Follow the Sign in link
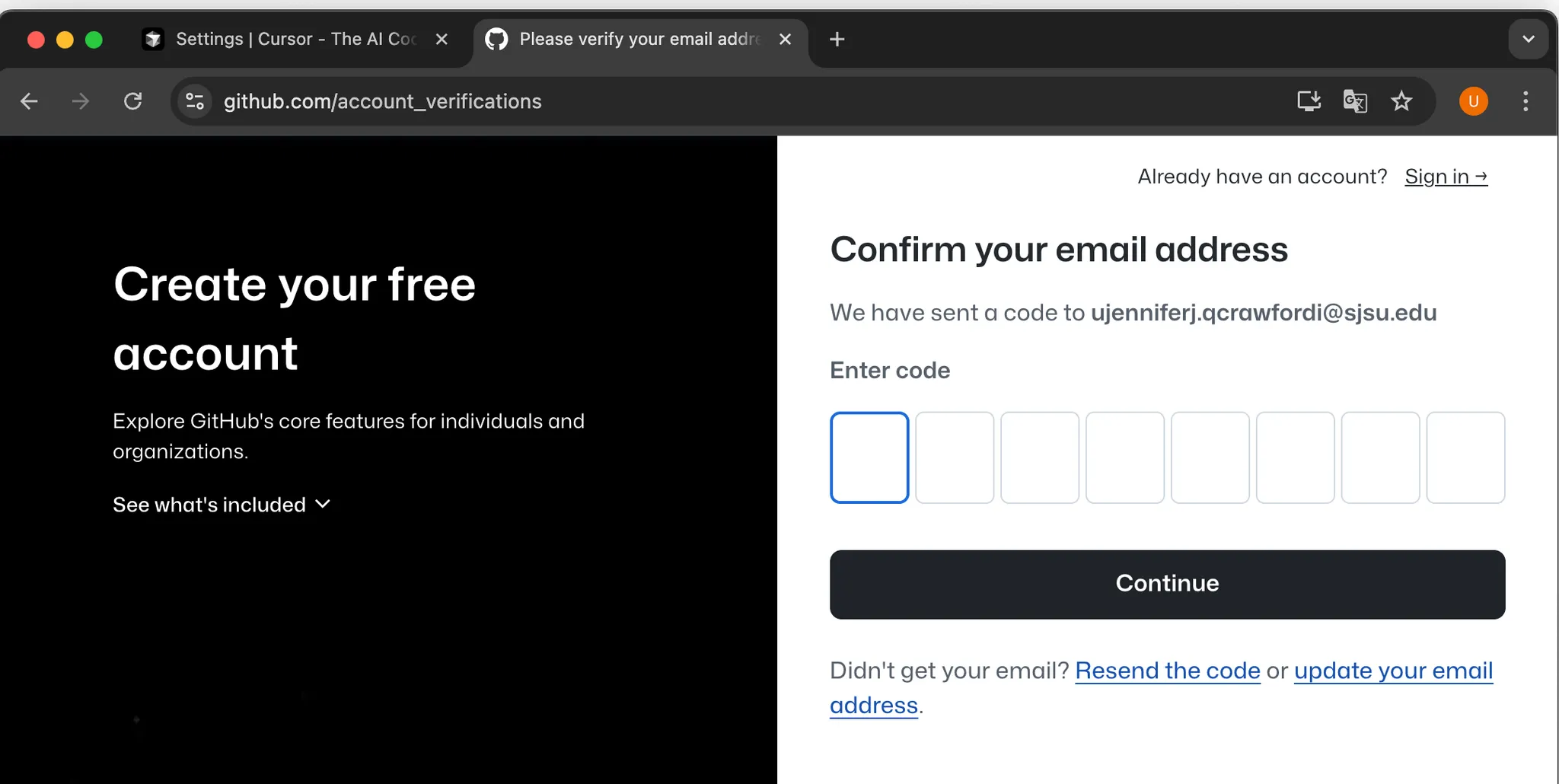The height and width of the screenshot is (784, 1559). click(x=1446, y=177)
